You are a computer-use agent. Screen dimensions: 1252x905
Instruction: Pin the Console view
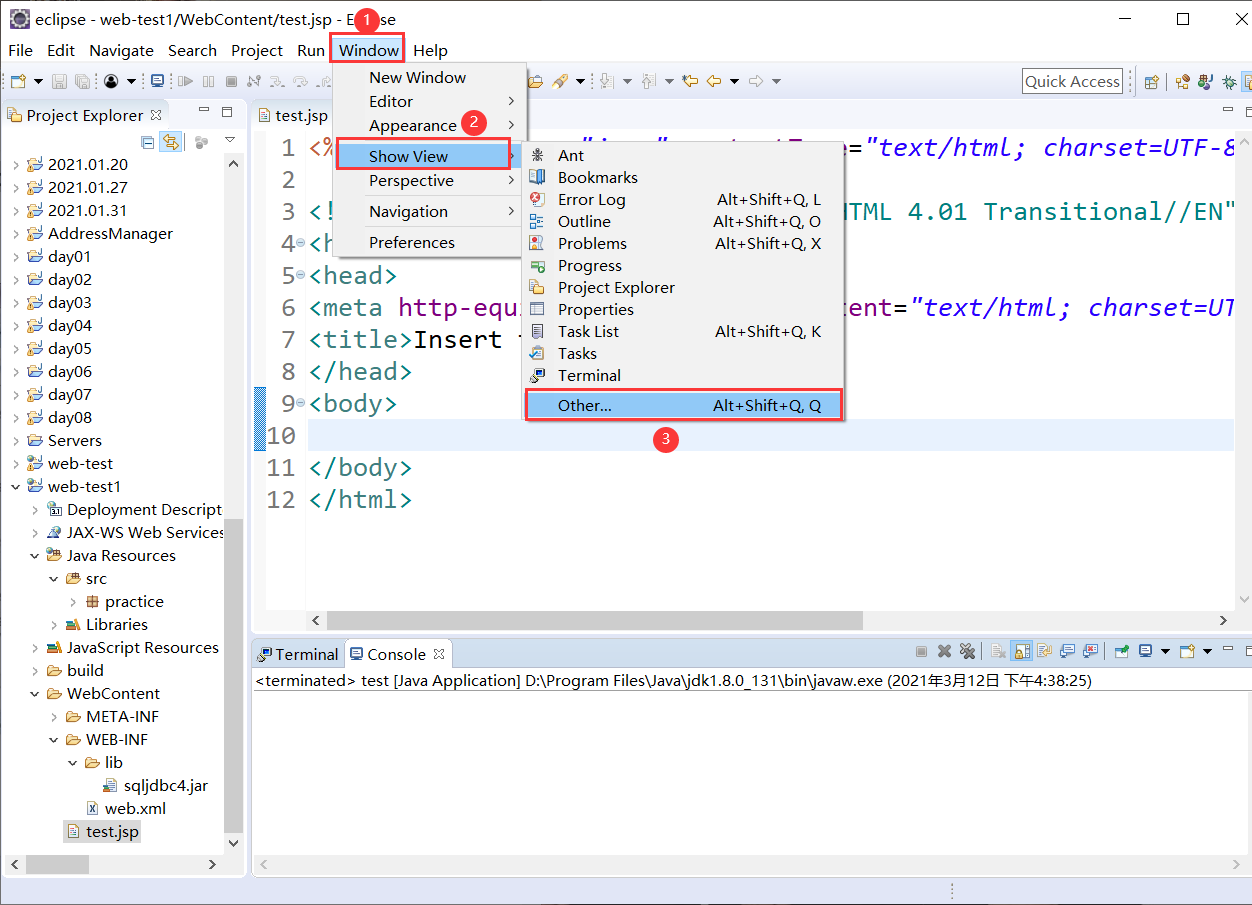pos(1120,652)
